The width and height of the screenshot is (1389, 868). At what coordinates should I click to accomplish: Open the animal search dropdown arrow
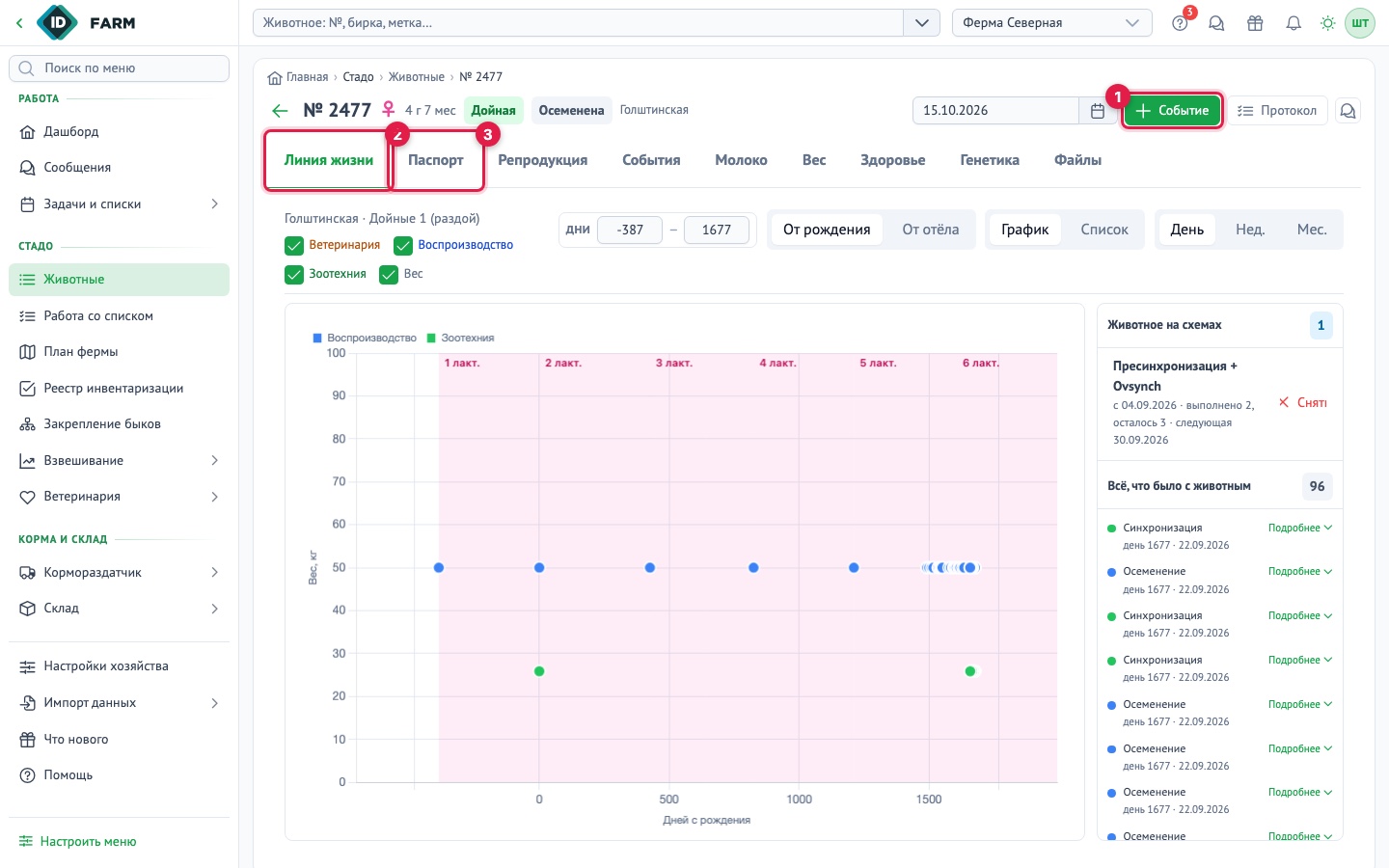click(x=922, y=23)
